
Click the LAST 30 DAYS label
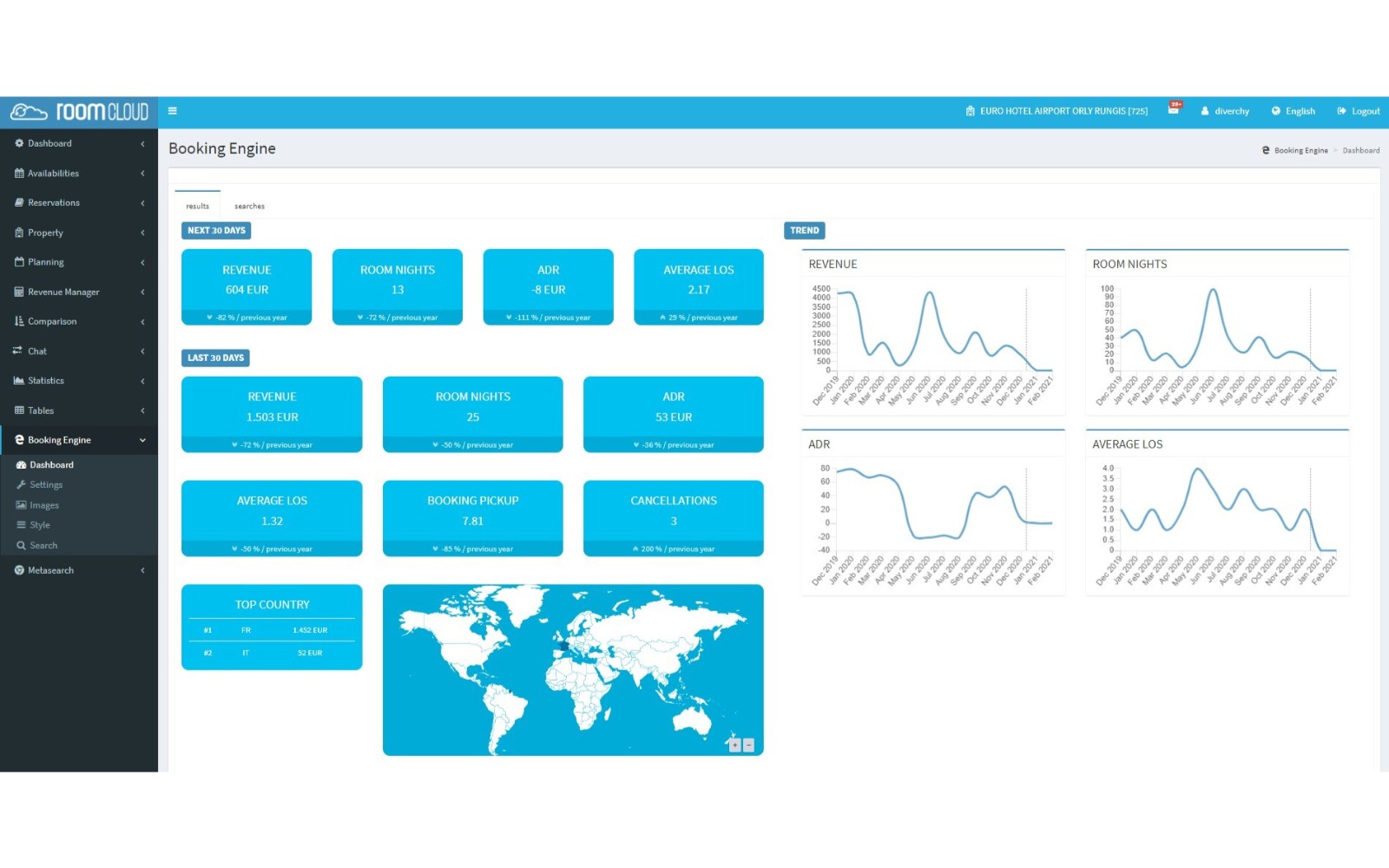point(215,358)
